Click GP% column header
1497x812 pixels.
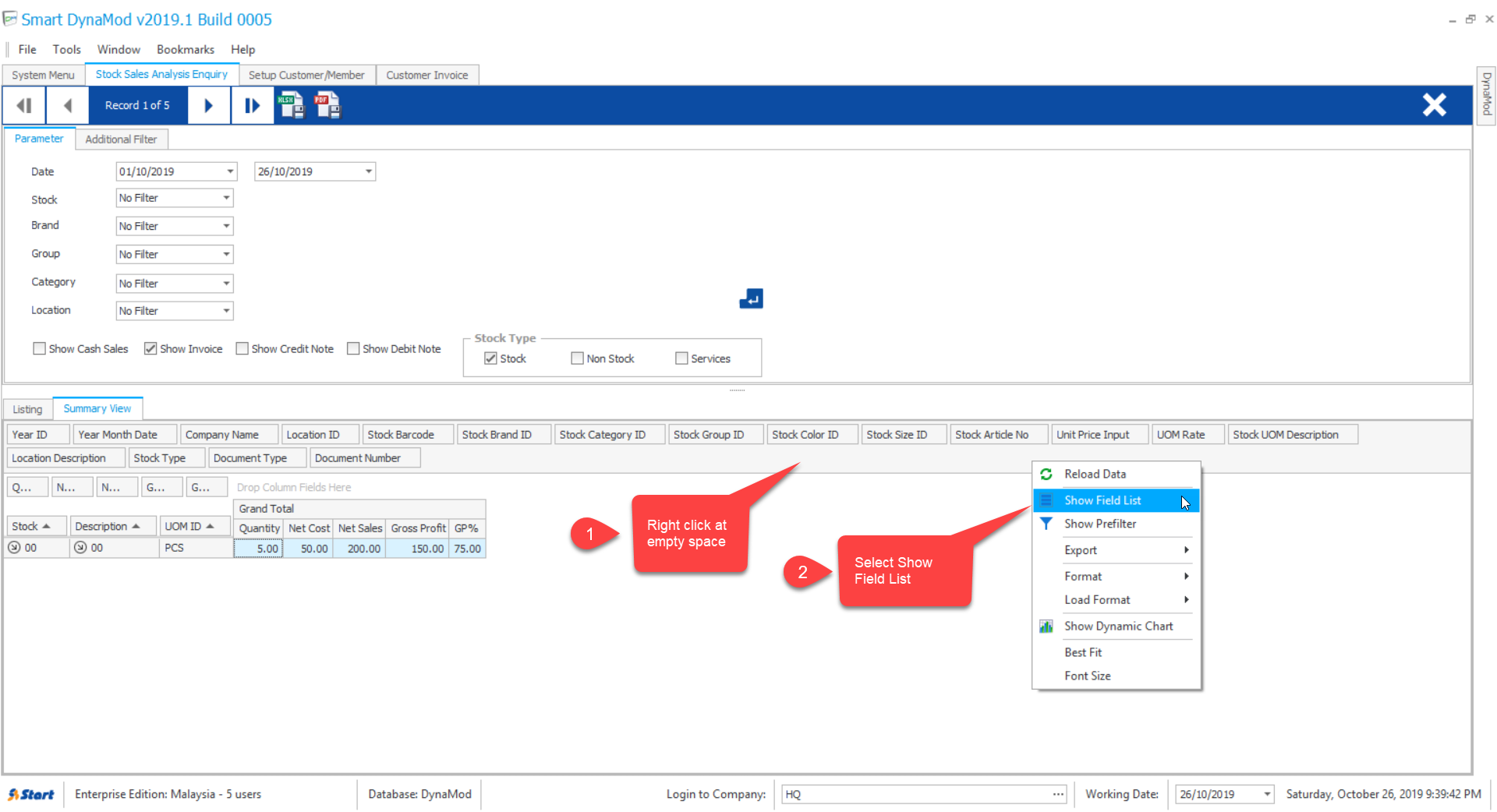[x=467, y=528]
